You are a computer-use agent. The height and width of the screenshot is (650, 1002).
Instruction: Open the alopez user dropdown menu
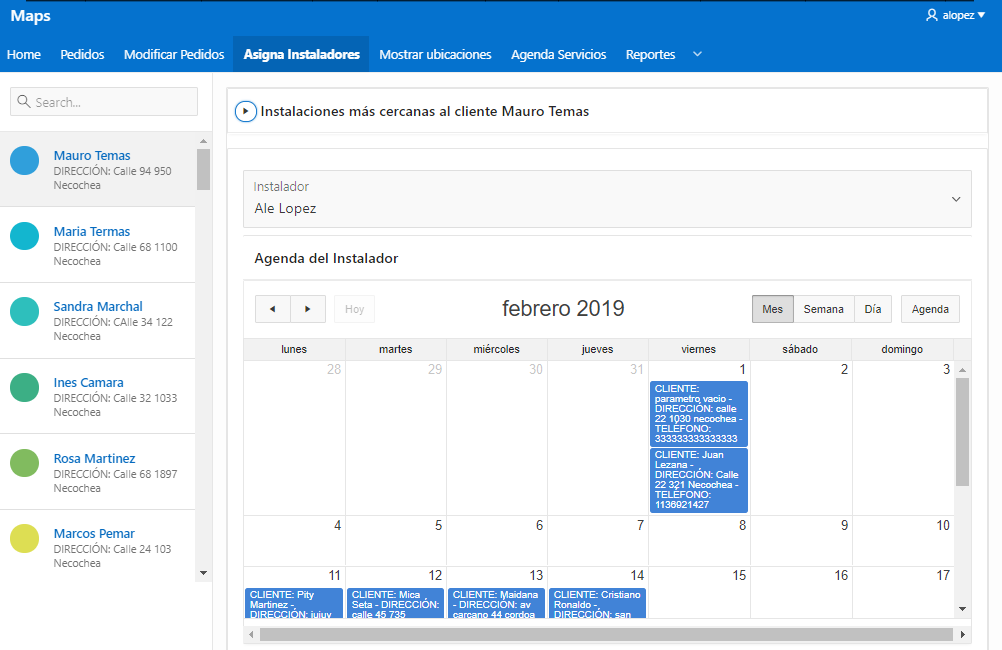point(955,14)
